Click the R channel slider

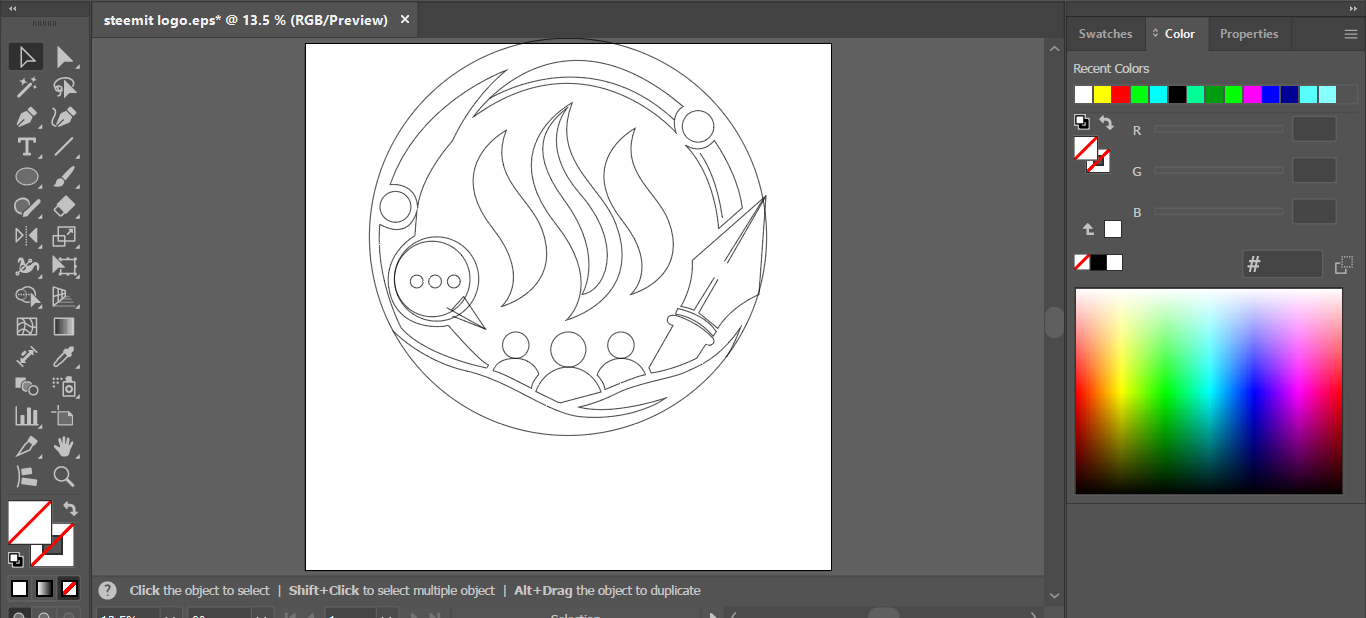pos(1218,129)
